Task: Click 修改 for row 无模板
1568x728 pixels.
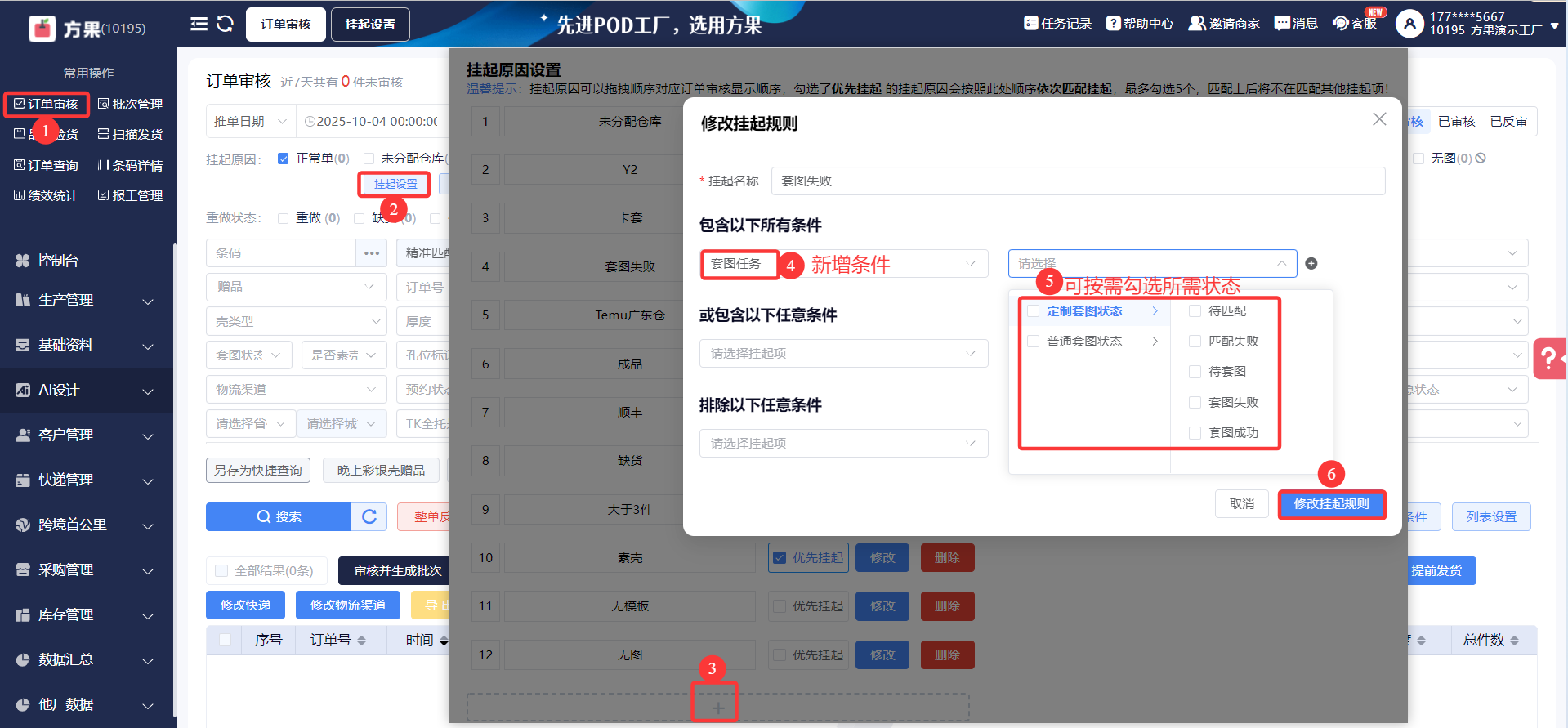Action: [882, 606]
